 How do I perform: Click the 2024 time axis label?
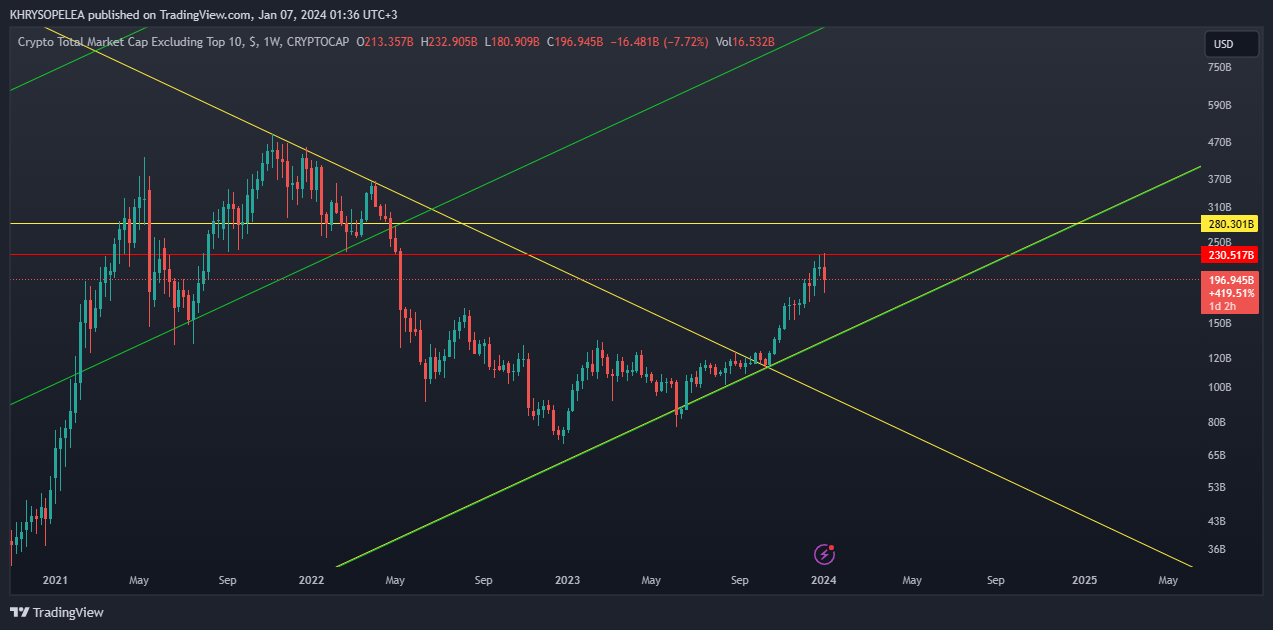pos(824,580)
